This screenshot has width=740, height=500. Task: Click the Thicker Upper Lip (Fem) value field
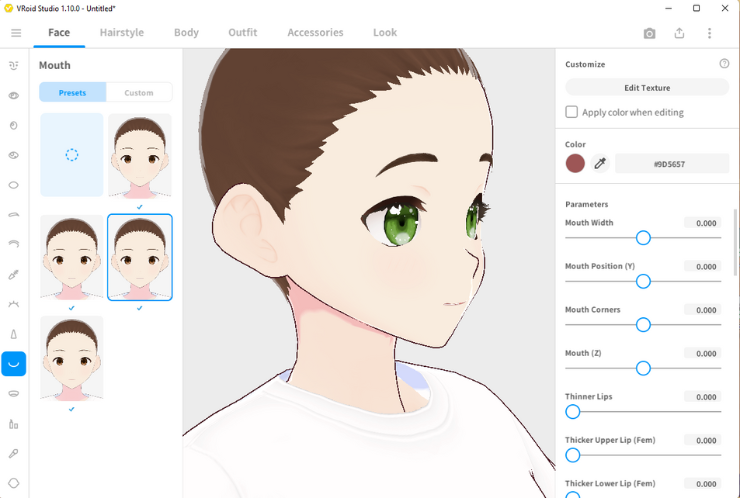(703, 441)
